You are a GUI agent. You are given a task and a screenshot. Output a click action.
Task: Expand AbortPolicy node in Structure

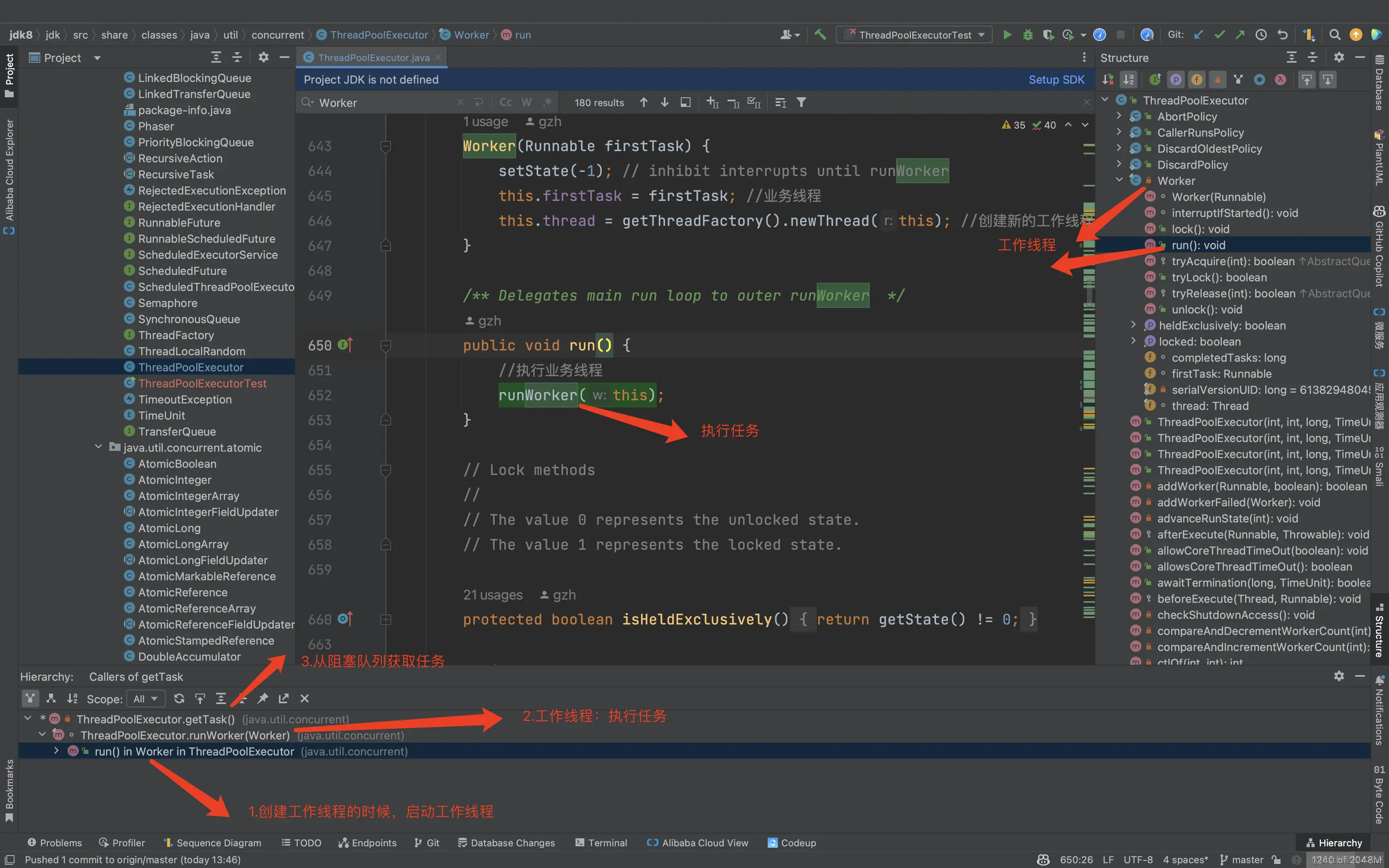point(1118,116)
